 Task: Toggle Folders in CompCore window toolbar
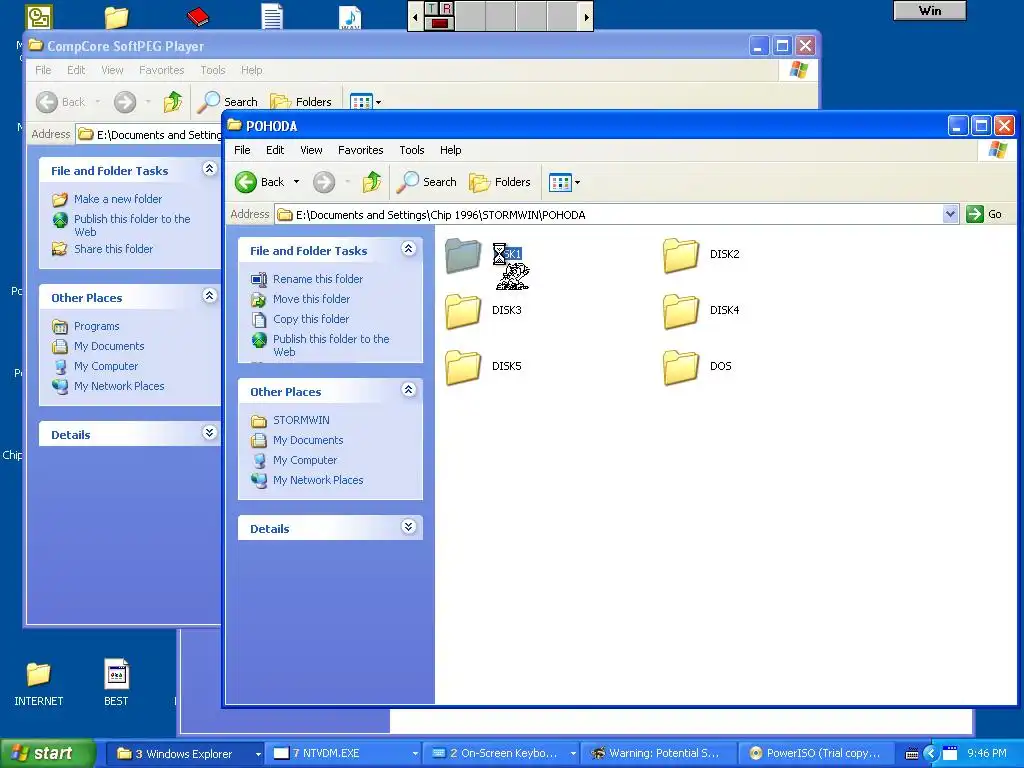[301, 102]
